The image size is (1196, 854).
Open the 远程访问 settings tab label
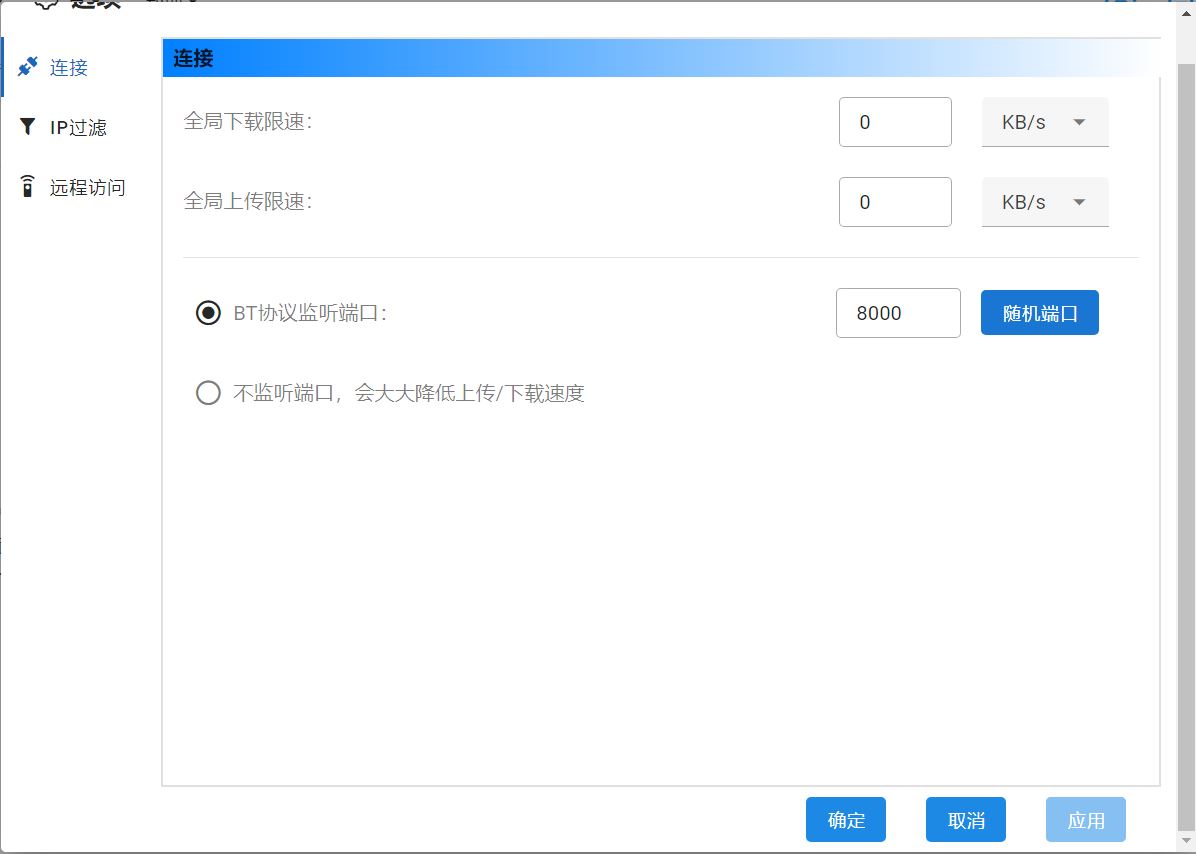coord(87,187)
